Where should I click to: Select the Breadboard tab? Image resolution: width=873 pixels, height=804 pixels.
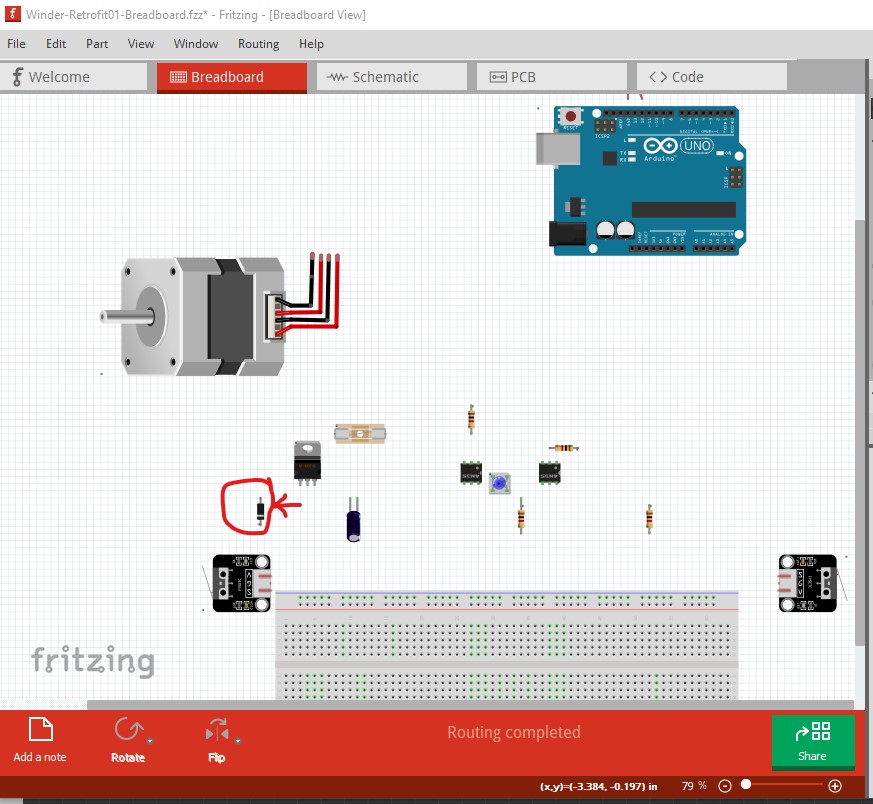coord(232,77)
